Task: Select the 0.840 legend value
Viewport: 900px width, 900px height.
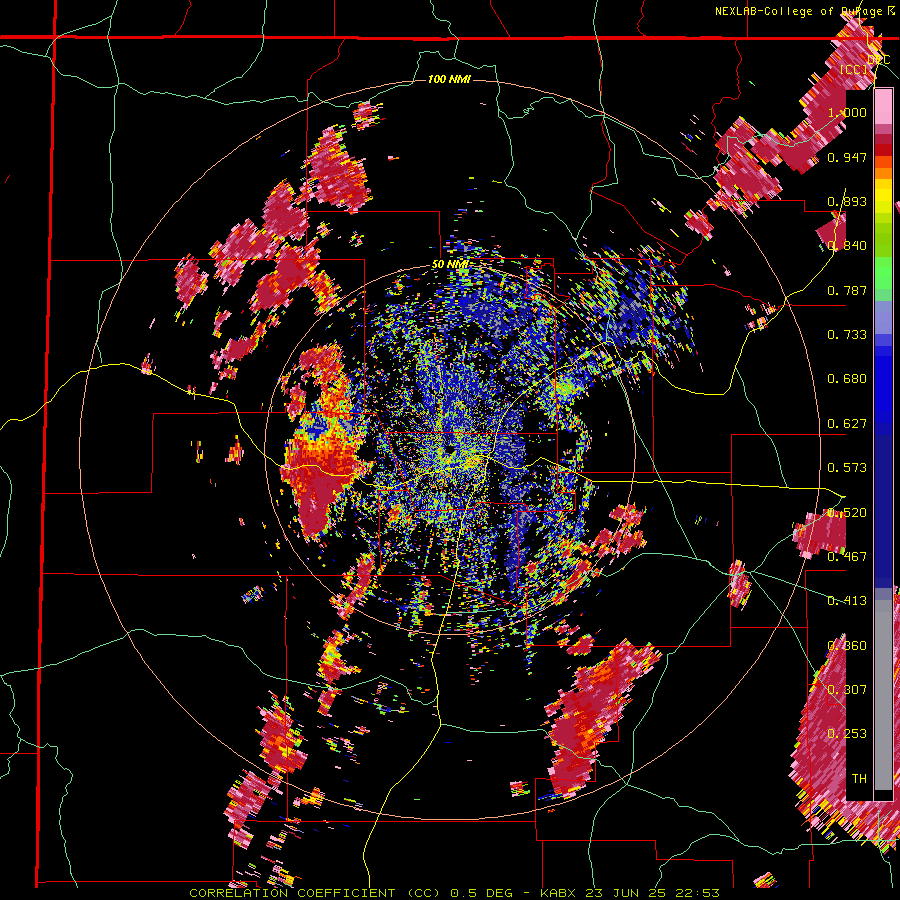Action: tap(847, 246)
